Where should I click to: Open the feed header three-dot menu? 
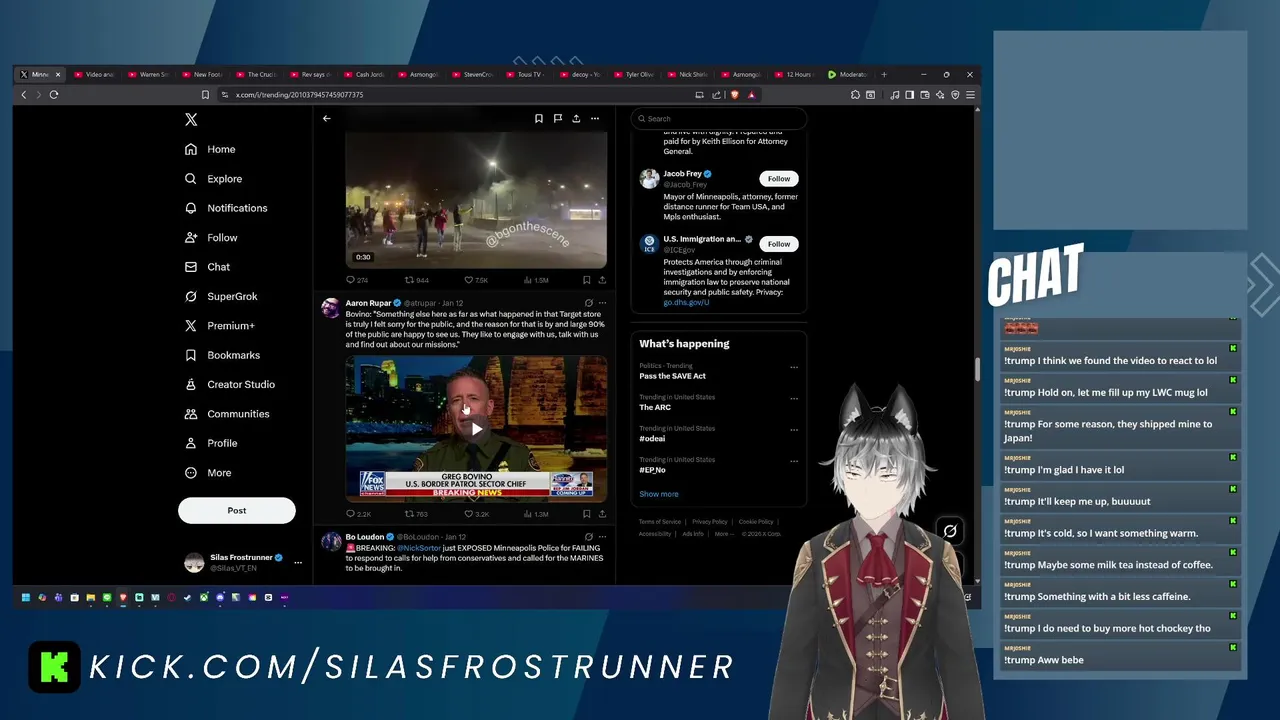pyautogui.click(x=595, y=118)
